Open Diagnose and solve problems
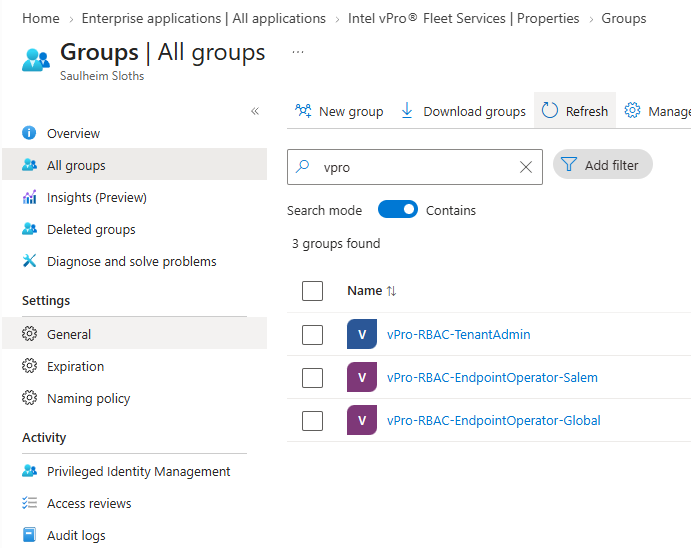The width and height of the screenshot is (691, 548). (x=134, y=261)
